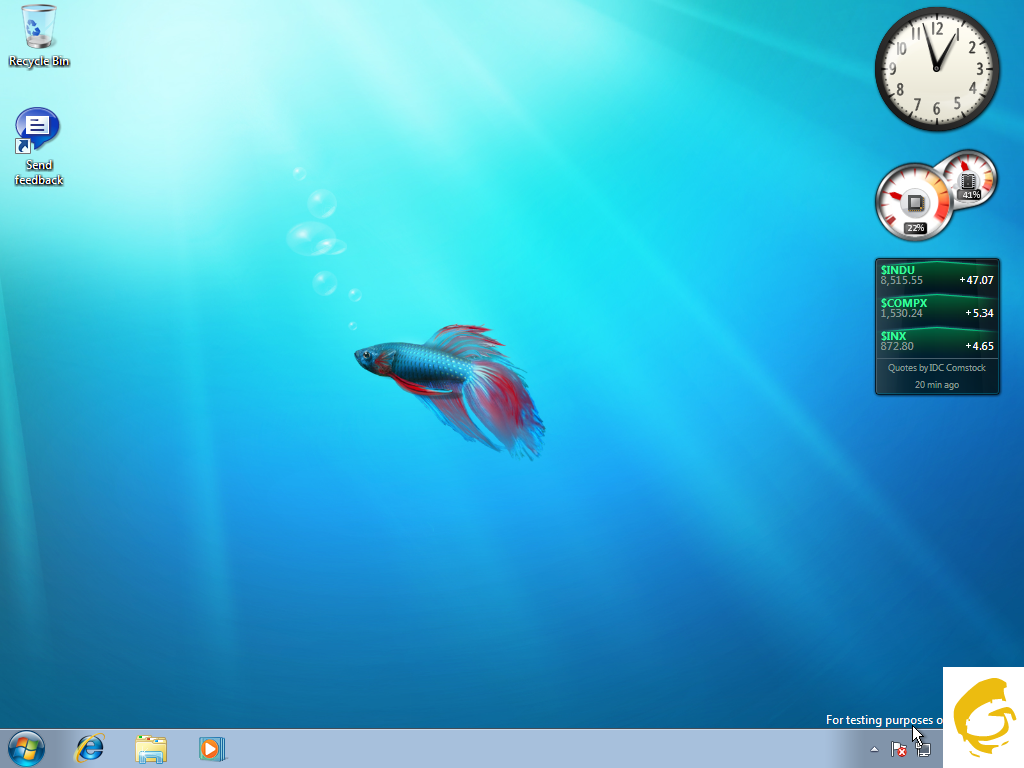This screenshot has width=1024, height=768.
Task: Select the $COMPX stock row
Action: coord(937,308)
